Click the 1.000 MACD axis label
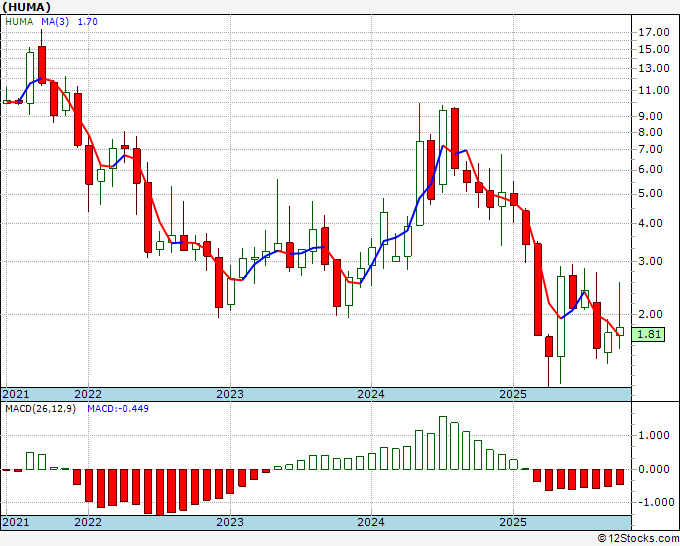 point(654,435)
